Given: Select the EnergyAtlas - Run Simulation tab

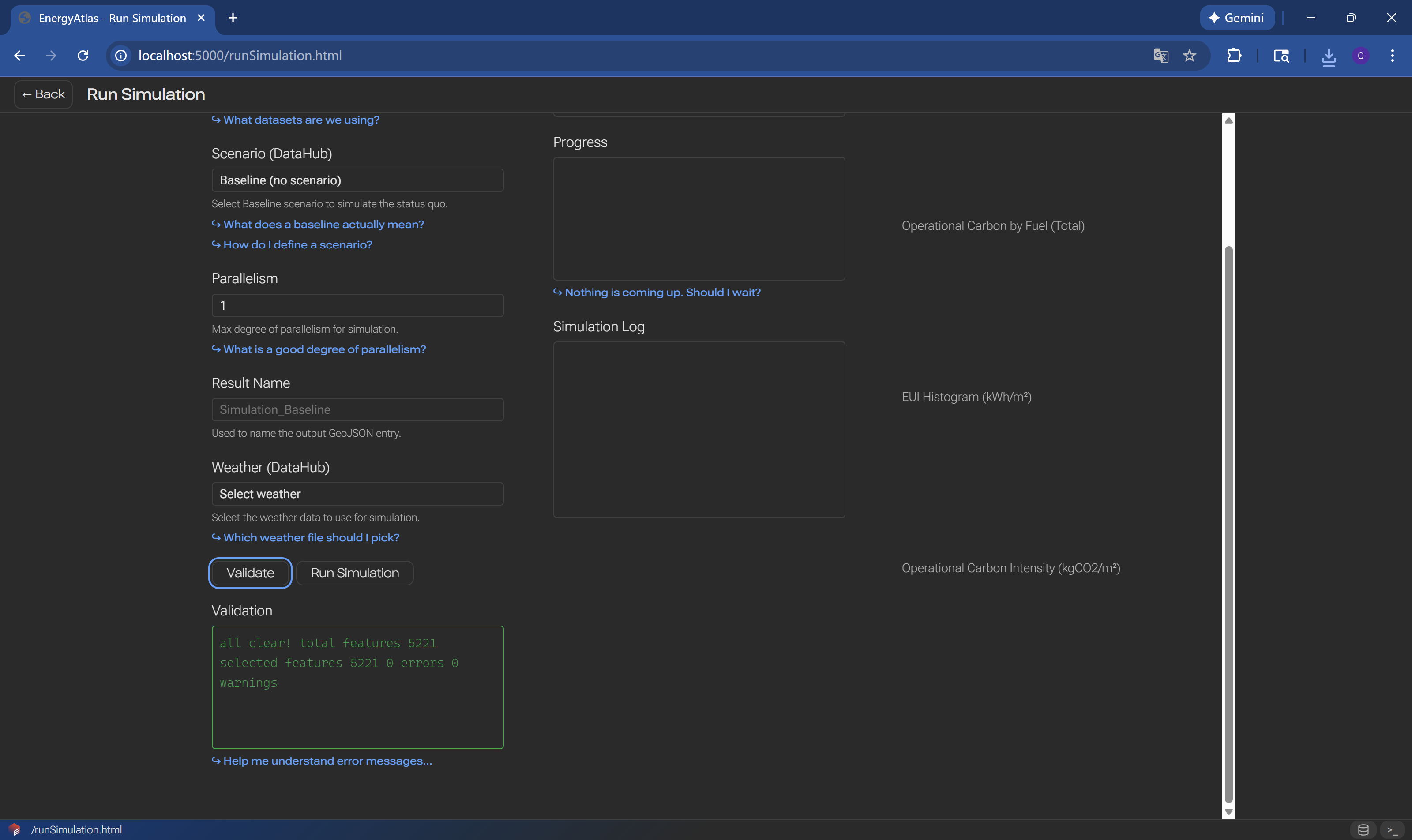Looking at the screenshot, I should click(x=112, y=18).
